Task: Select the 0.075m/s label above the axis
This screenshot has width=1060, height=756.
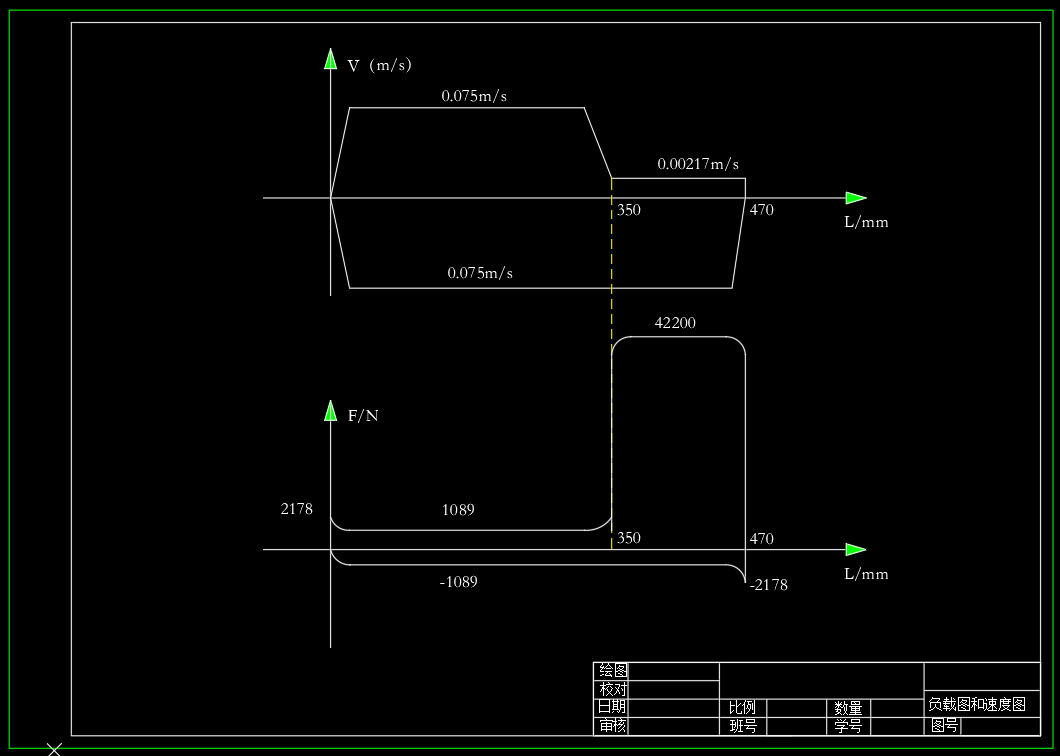Action: 475,96
